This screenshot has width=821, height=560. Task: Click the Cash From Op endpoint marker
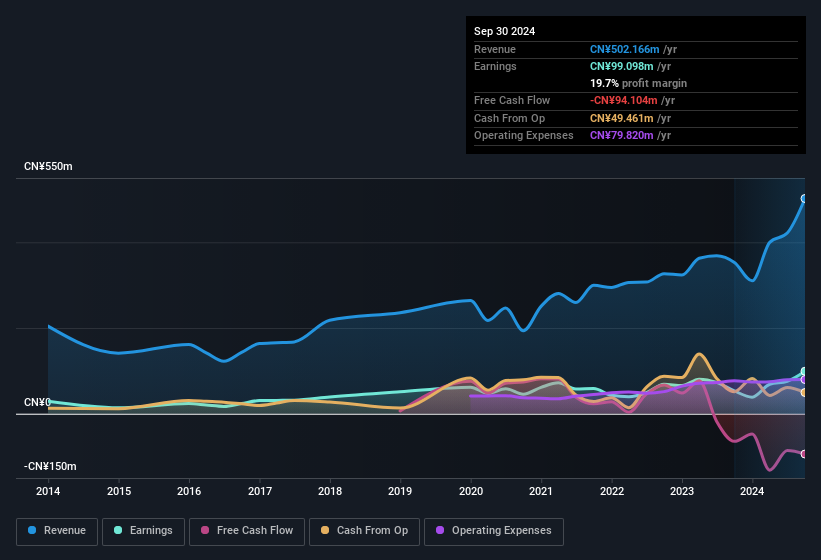click(x=804, y=393)
